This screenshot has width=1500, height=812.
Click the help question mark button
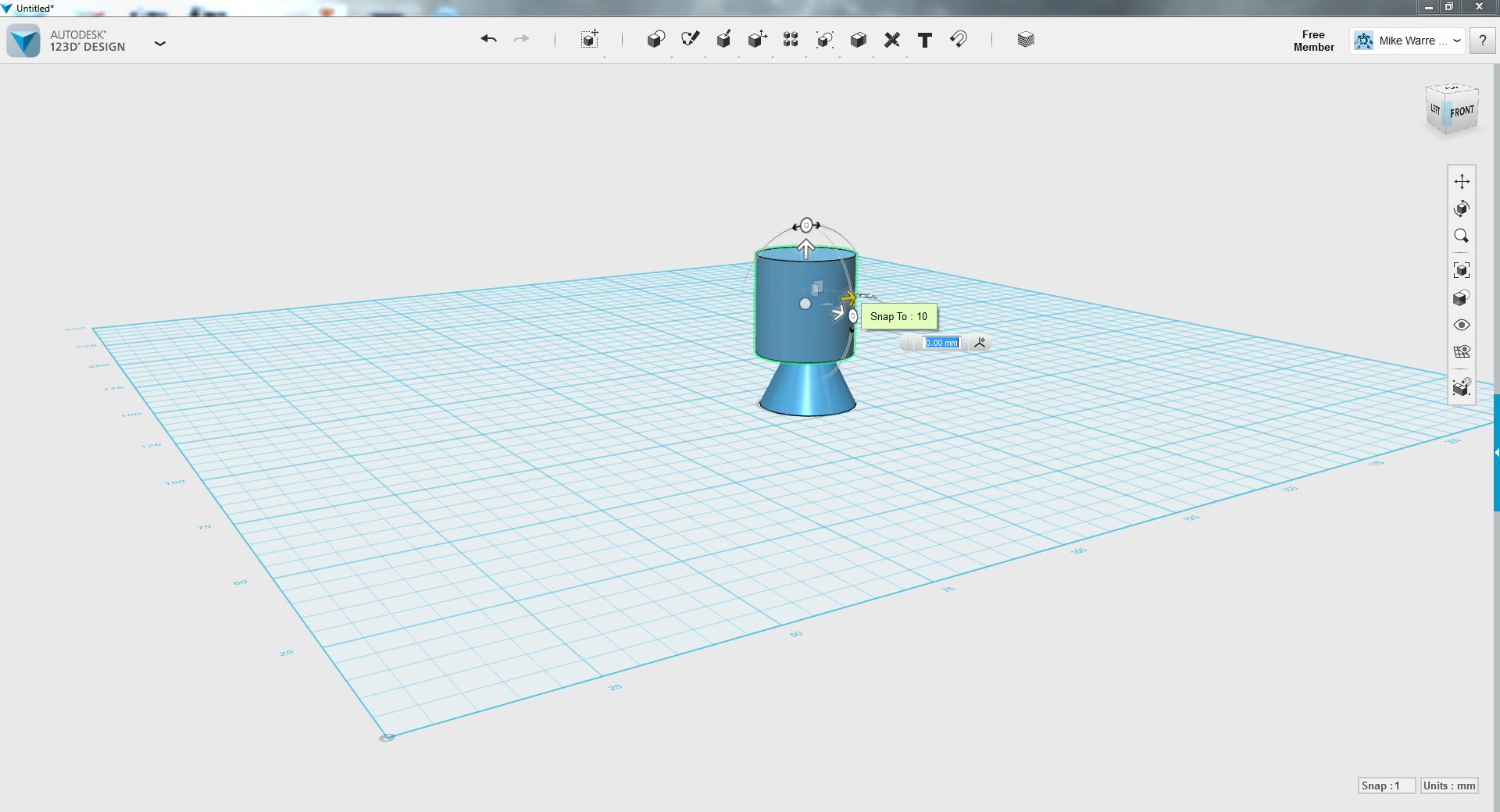click(x=1482, y=41)
